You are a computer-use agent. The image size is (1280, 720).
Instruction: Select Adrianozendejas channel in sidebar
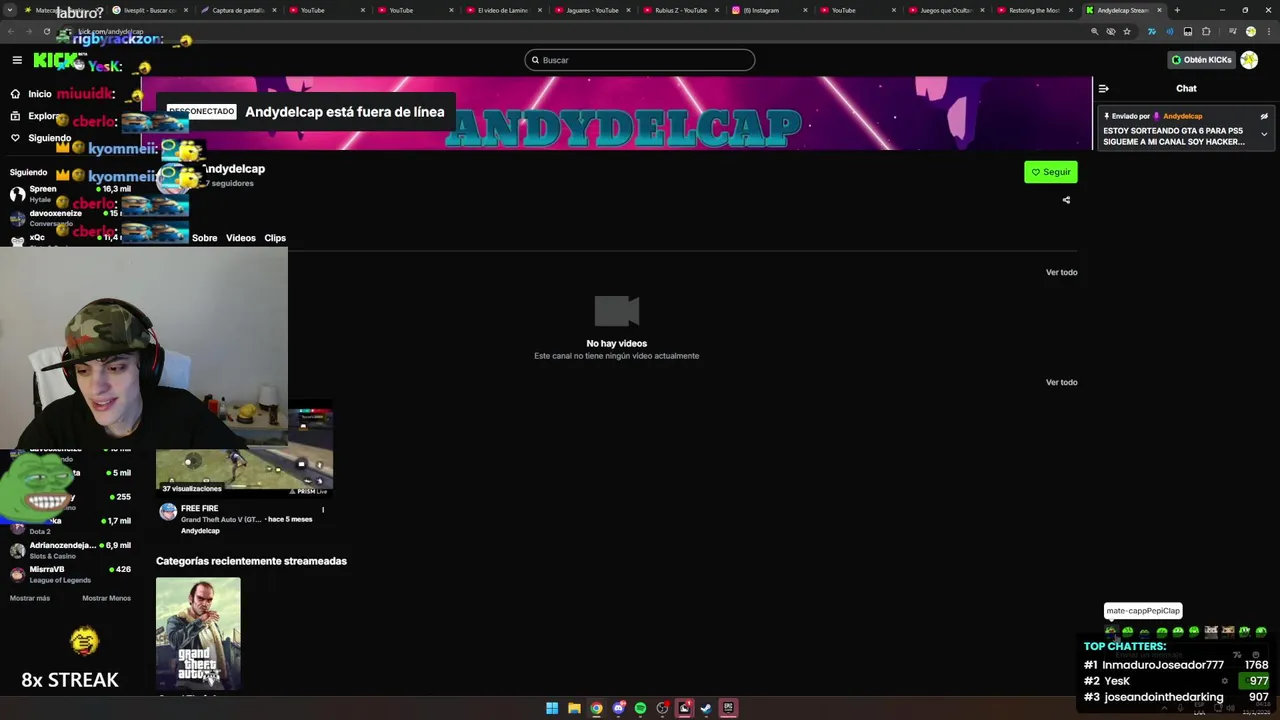pyautogui.click(x=70, y=550)
